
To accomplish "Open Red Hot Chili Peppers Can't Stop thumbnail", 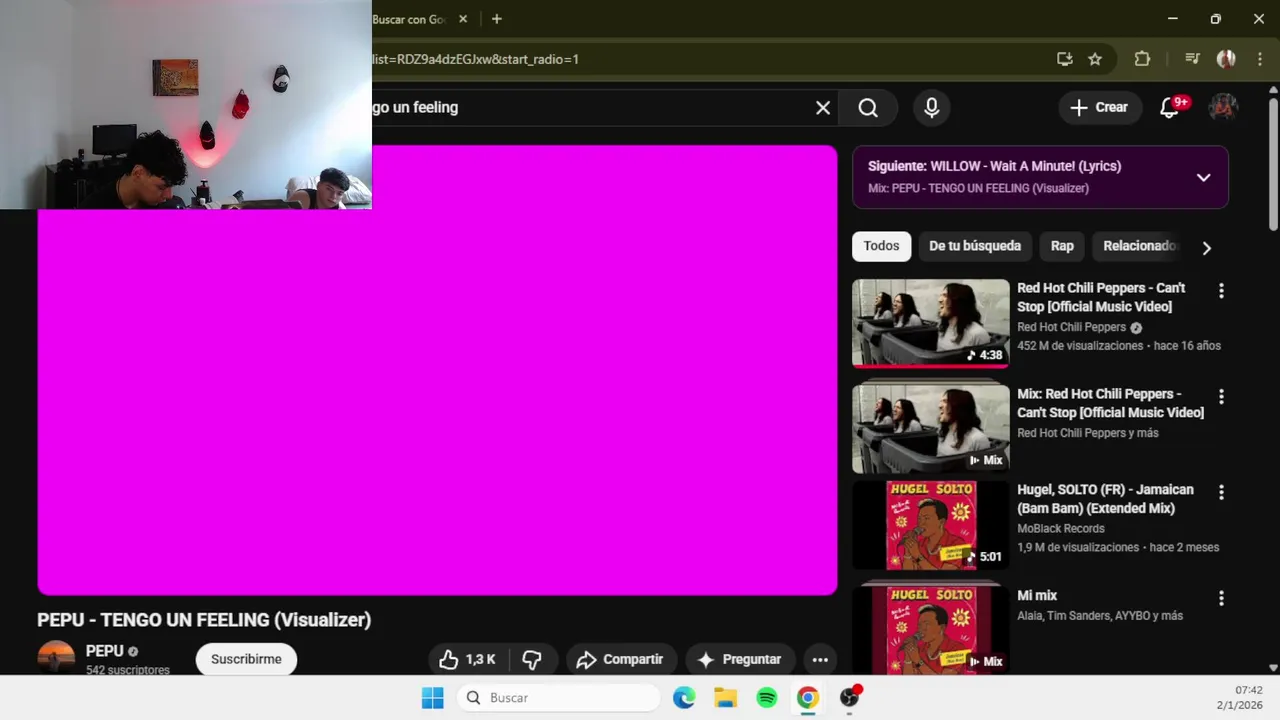I will coord(931,323).
